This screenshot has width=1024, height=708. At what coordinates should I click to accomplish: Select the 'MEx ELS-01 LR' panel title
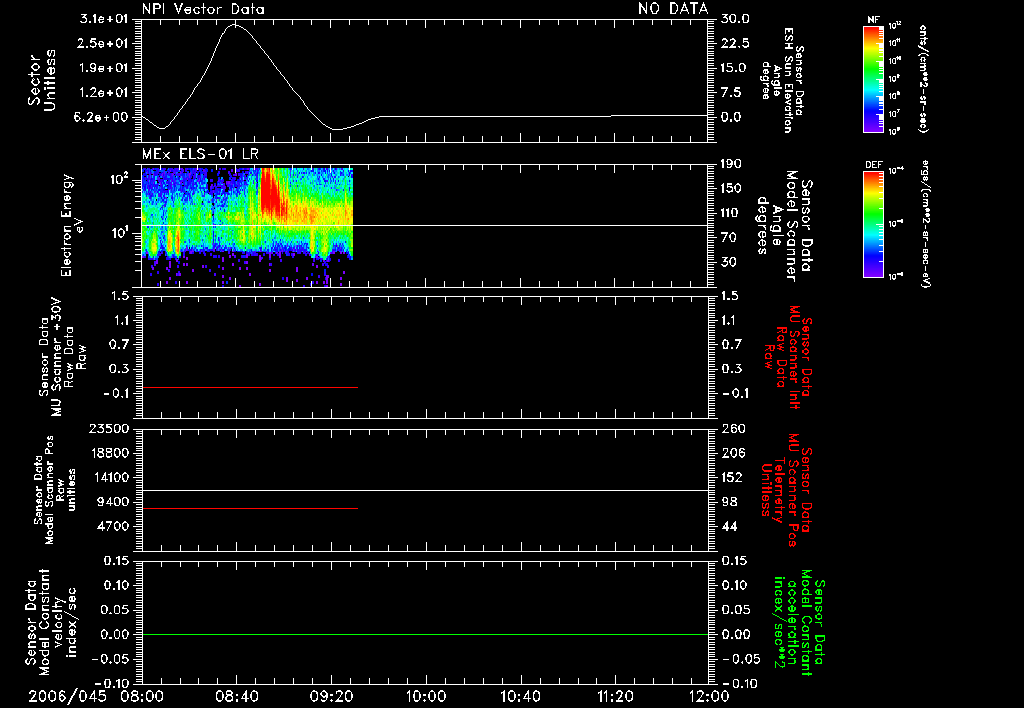(200, 155)
